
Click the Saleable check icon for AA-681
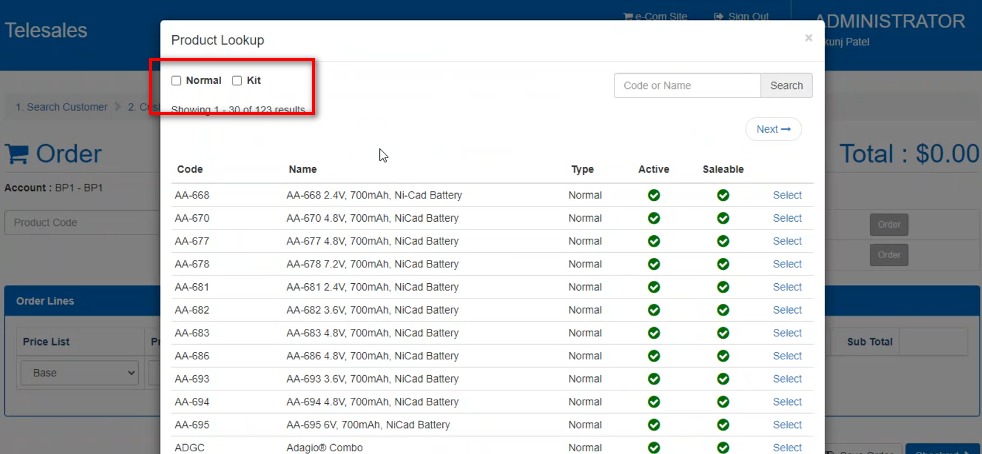pyautogui.click(x=723, y=287)
